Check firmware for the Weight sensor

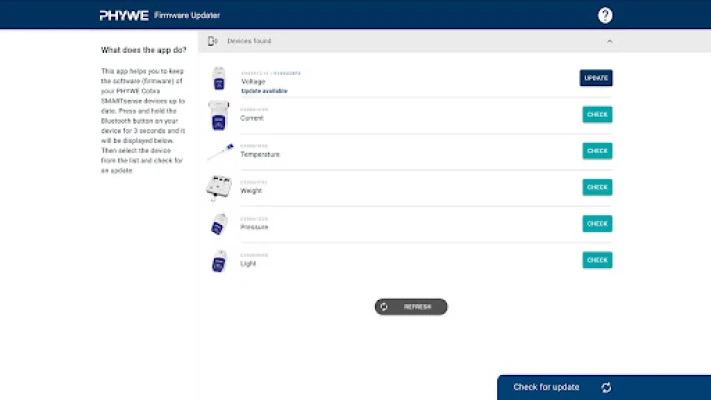[597, 187]
